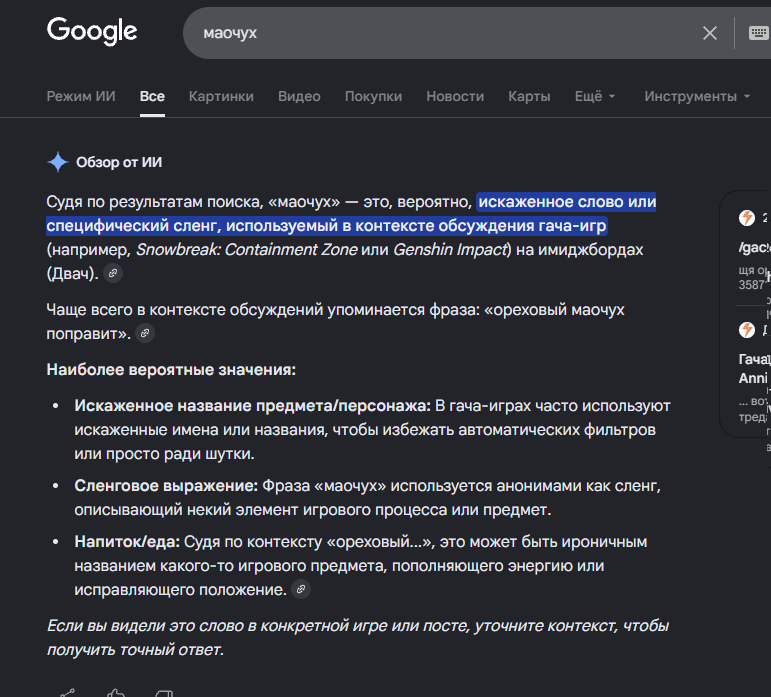Click the lightning source icon above Гача Anni
Viewport: 771px width, 697px height.
[x=747, y=330]
